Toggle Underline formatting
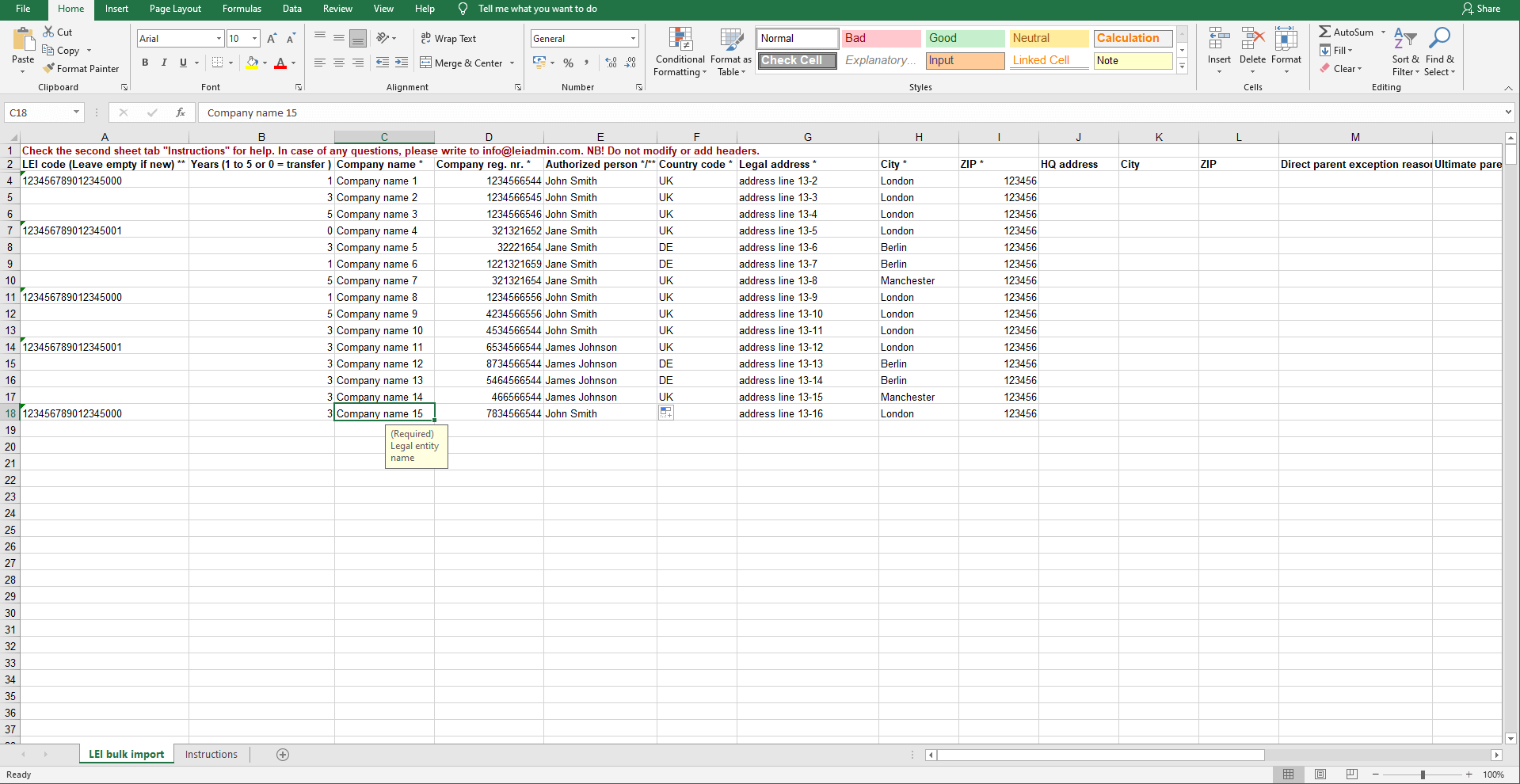 (183, 63)
